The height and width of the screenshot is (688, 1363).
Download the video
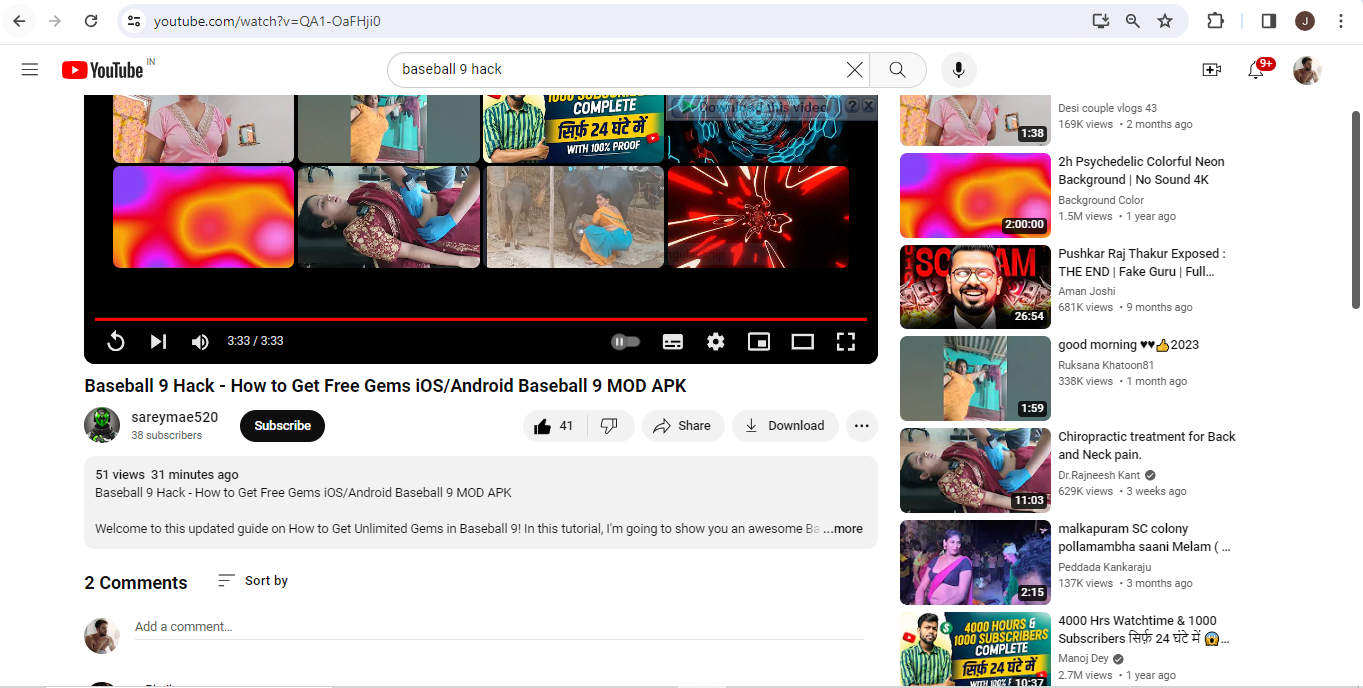pos(785,426)
